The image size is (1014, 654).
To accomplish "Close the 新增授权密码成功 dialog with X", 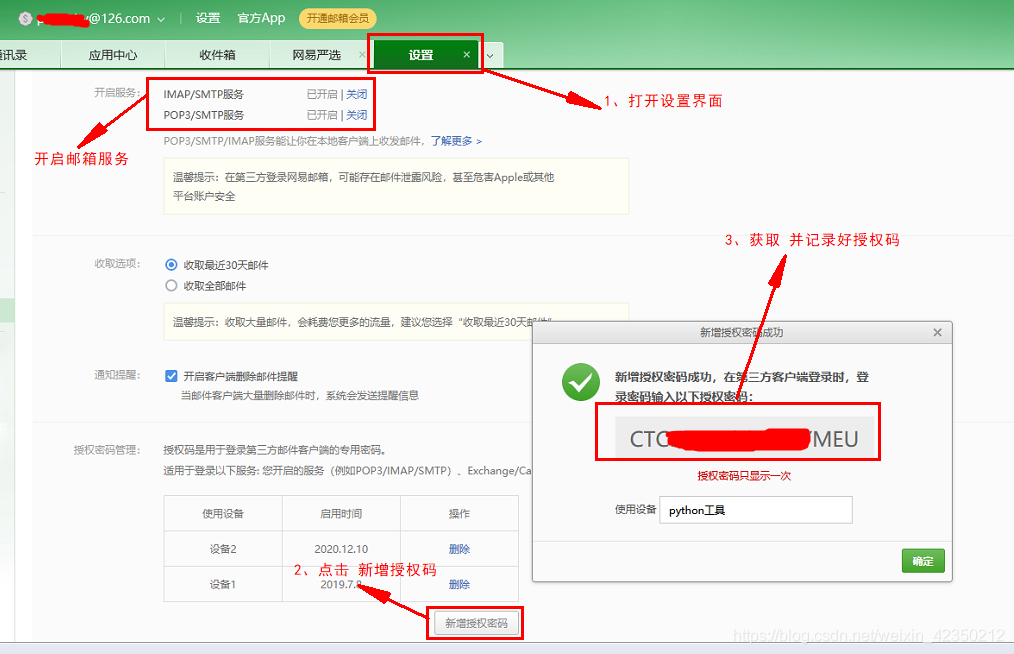I will pyautogui.click(x=936, y=332).
